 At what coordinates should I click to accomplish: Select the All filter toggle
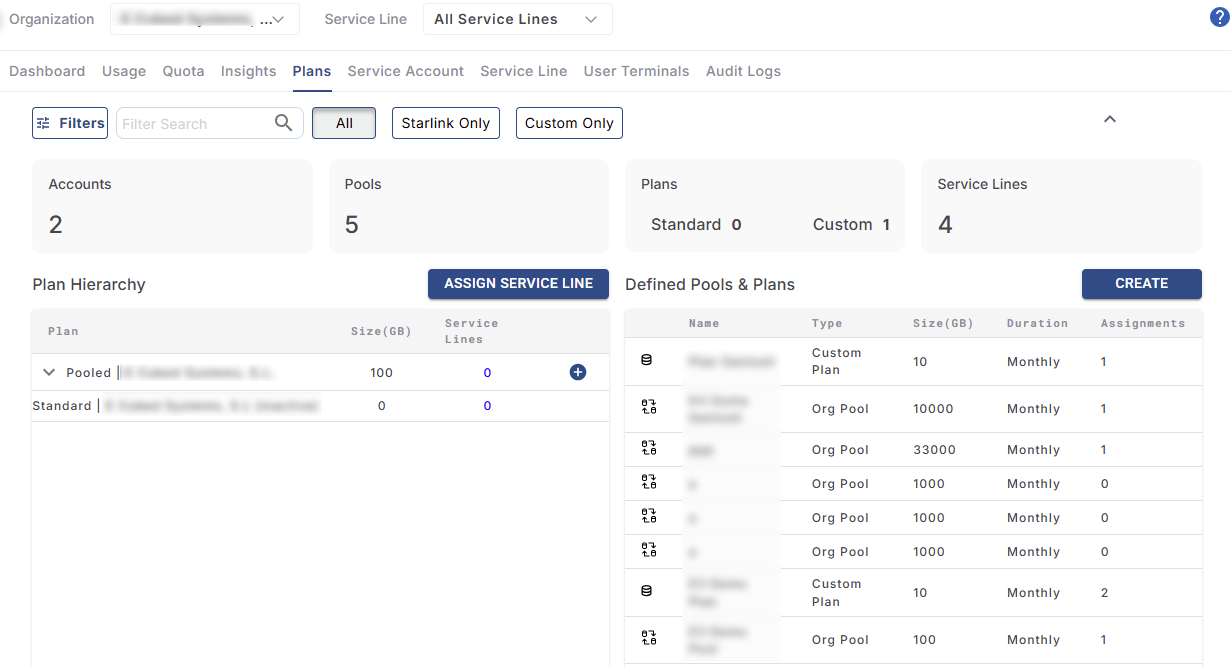[x=344, y=123]
